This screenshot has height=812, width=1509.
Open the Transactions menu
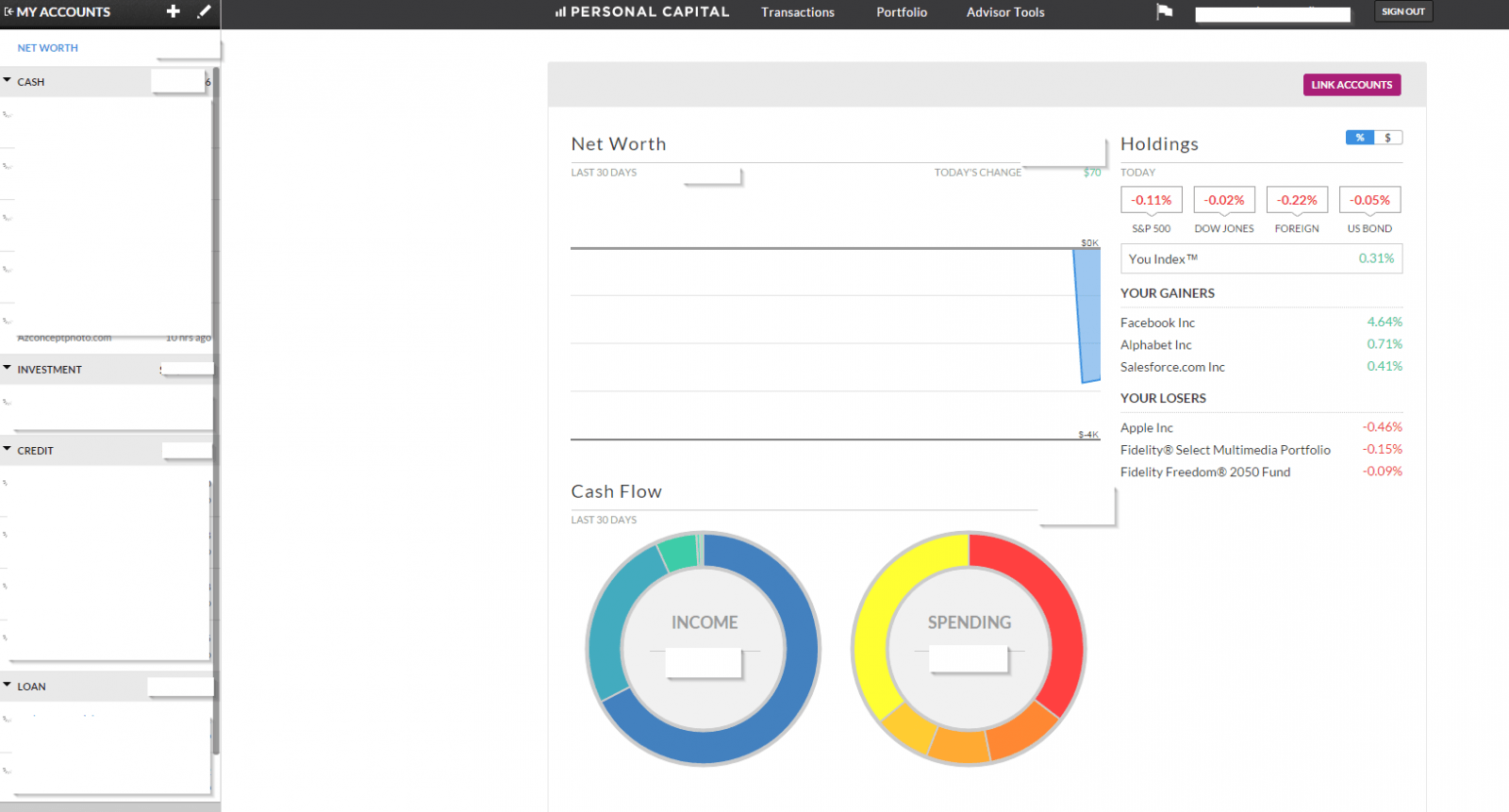pos(798,12)
